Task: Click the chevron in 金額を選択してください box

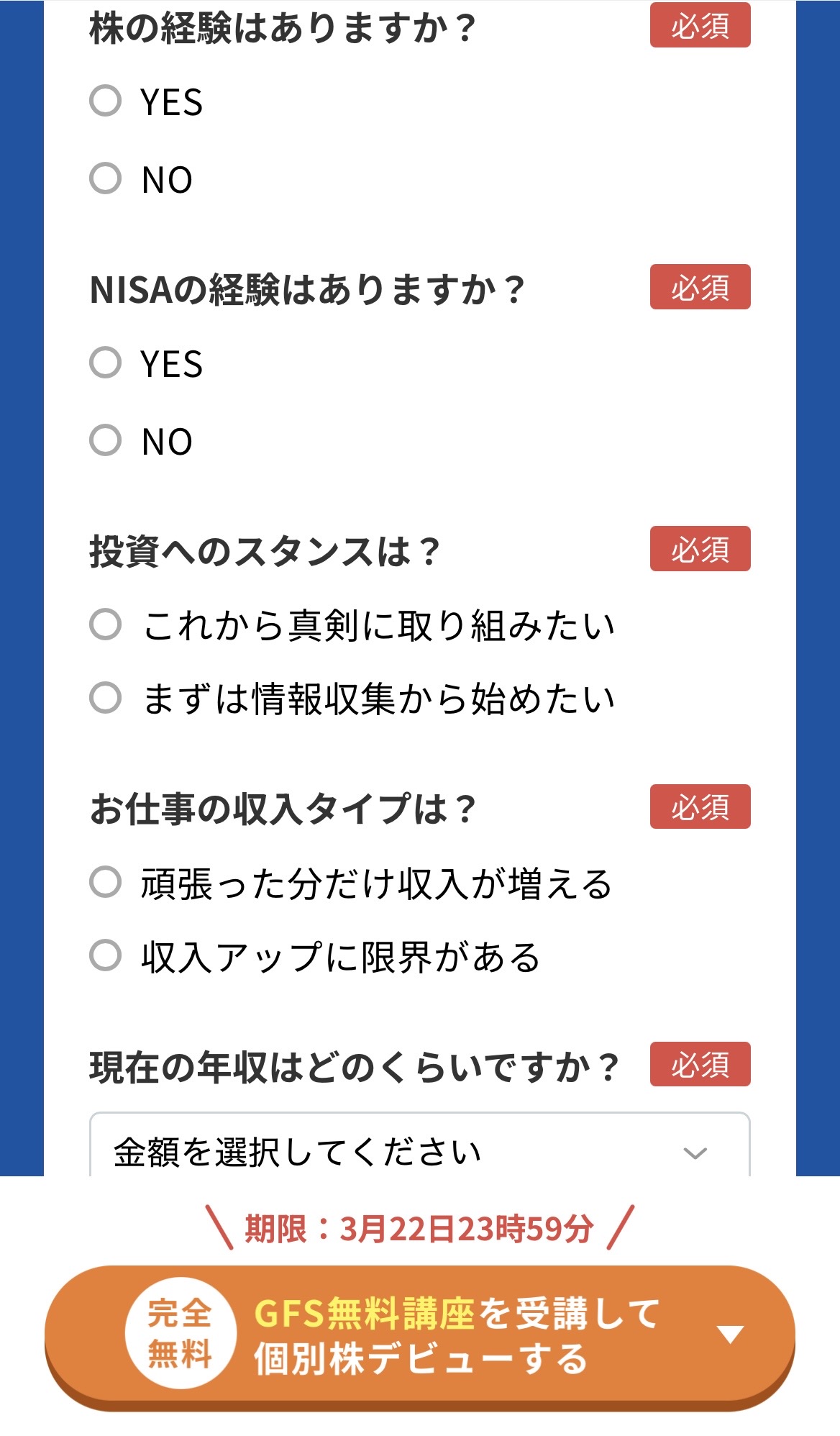Action: [695, 1153]
